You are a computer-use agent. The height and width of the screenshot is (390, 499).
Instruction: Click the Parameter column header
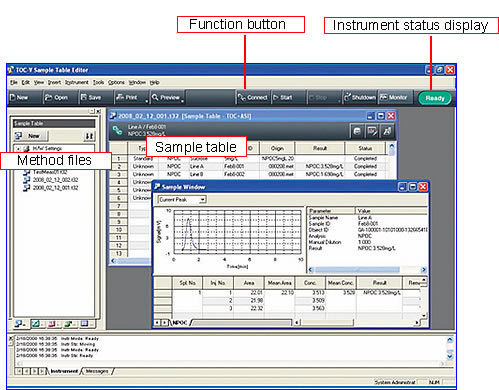(x=331, y=211)
